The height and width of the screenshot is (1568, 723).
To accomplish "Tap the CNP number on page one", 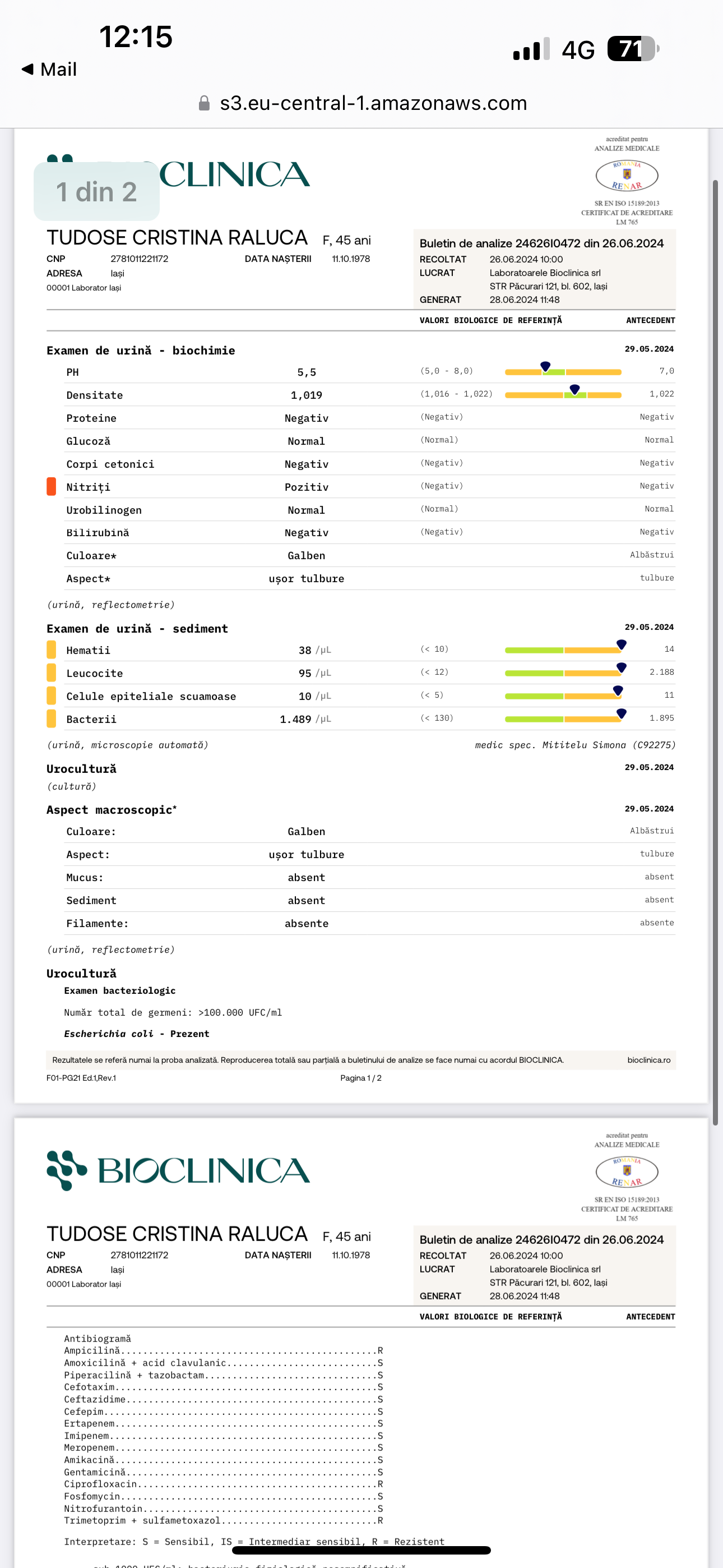I will 140,259.
